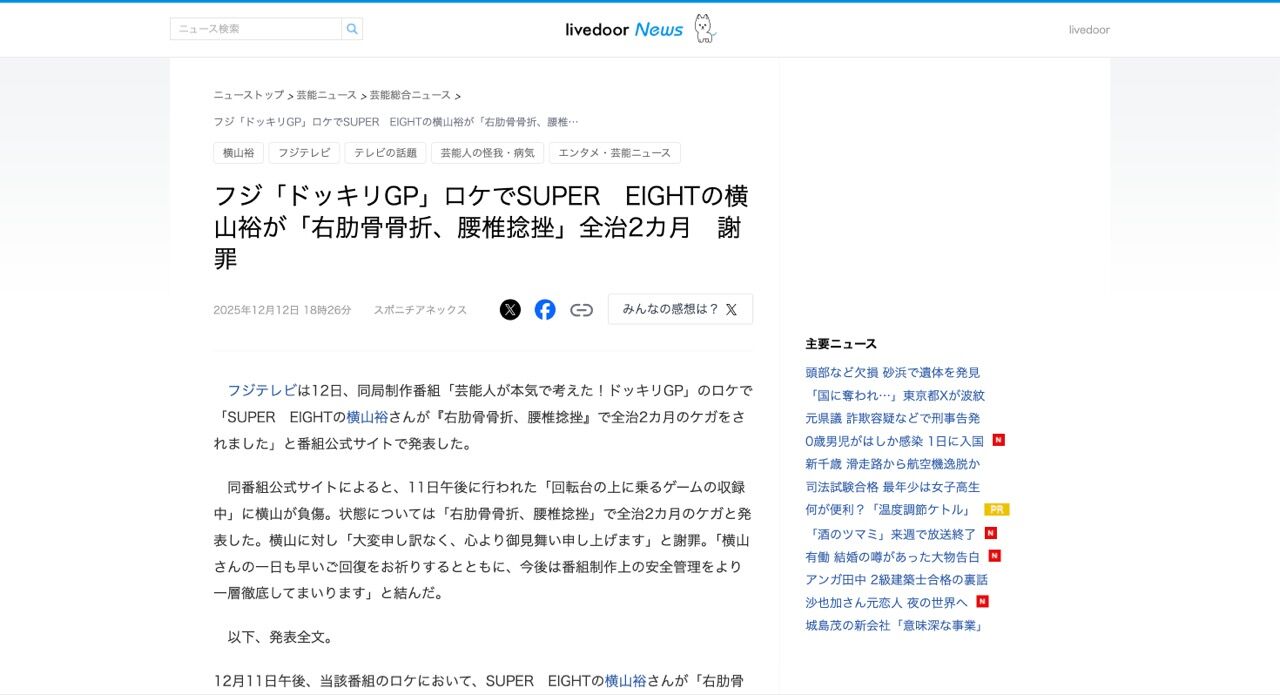This screenshot has width=1280, height=695.
Task: Click the truncated article title breadcrumb text
Action: click(x=396, y=122)
